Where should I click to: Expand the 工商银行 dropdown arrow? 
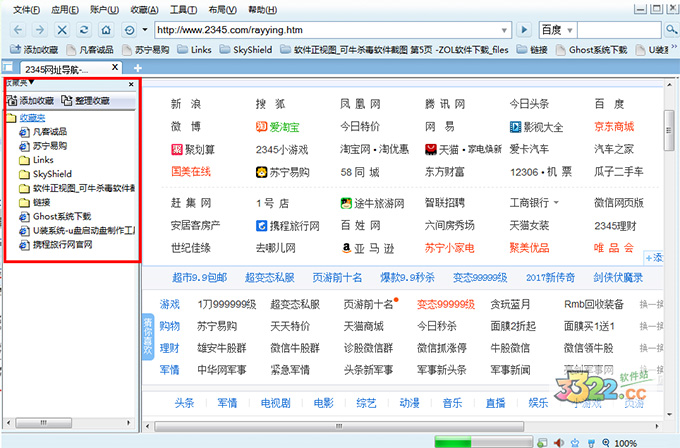pos(556,203)
